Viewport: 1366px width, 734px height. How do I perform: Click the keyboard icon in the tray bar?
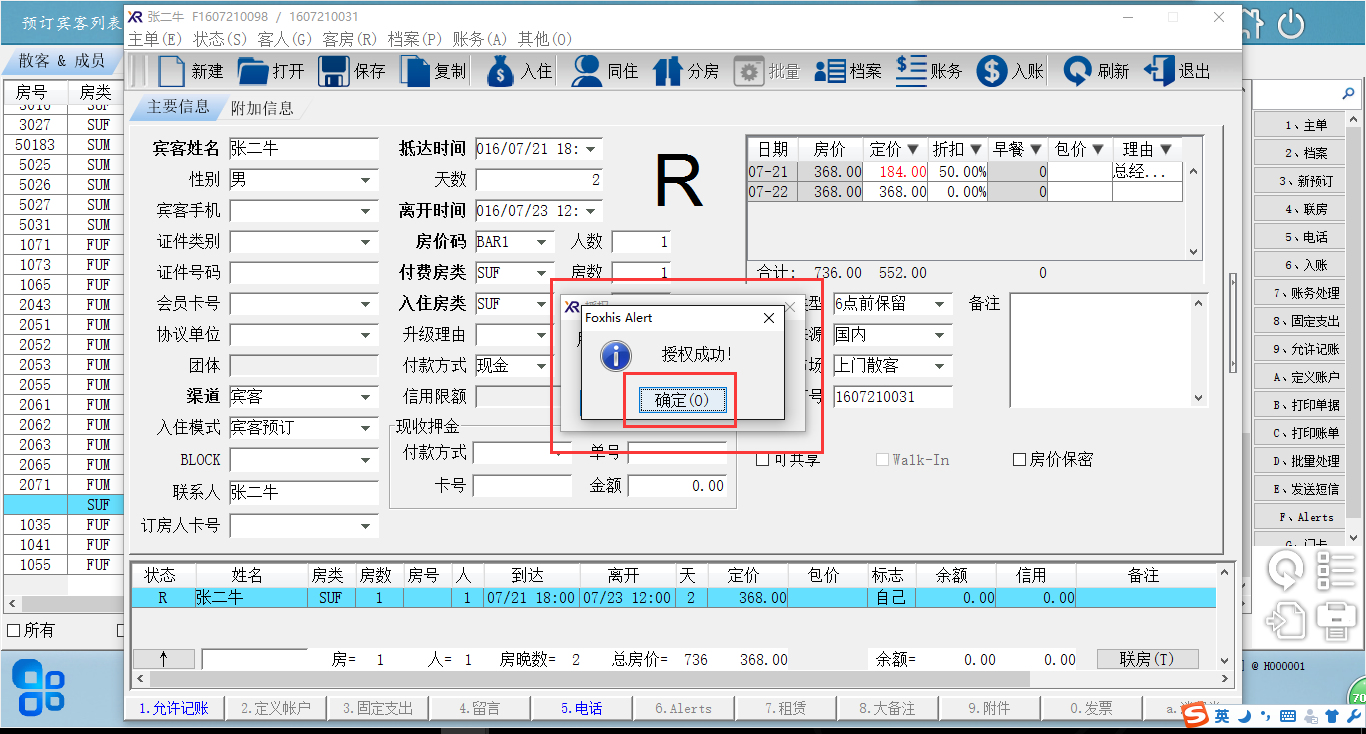1288,716
